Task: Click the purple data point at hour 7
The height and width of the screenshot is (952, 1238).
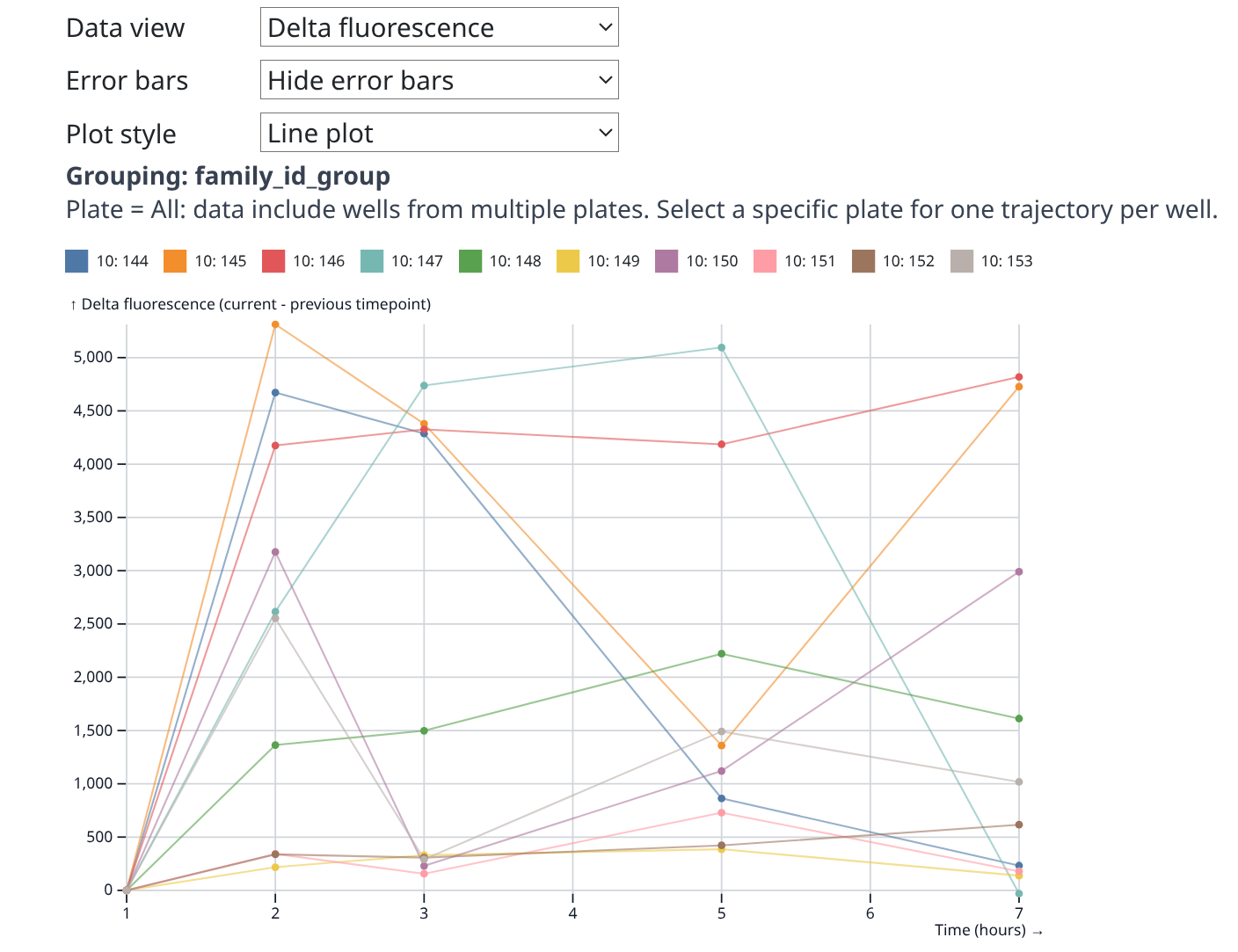Action: click(x=1019, y=572)
